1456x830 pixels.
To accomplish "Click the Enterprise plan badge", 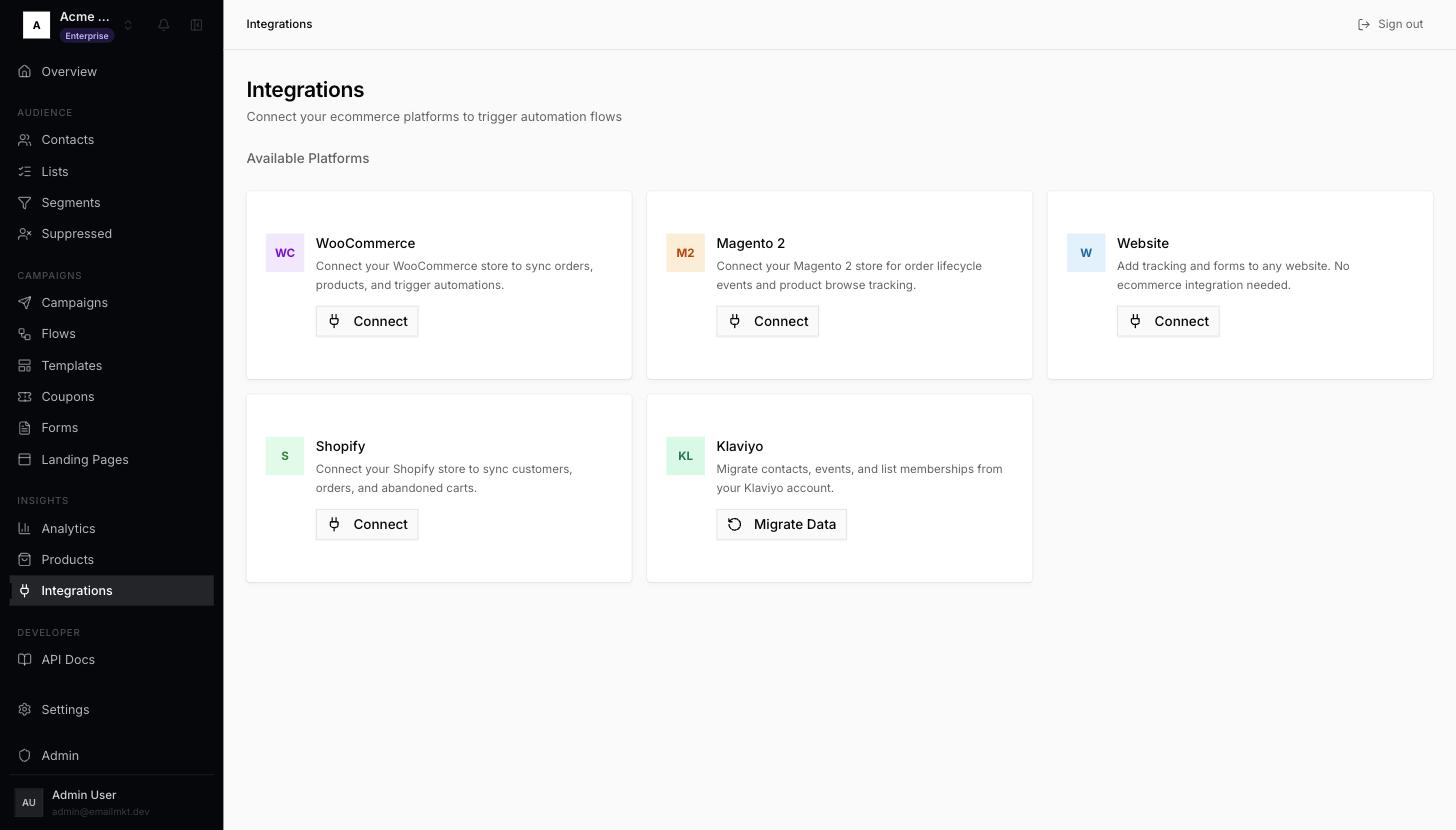I will (86, 36).
